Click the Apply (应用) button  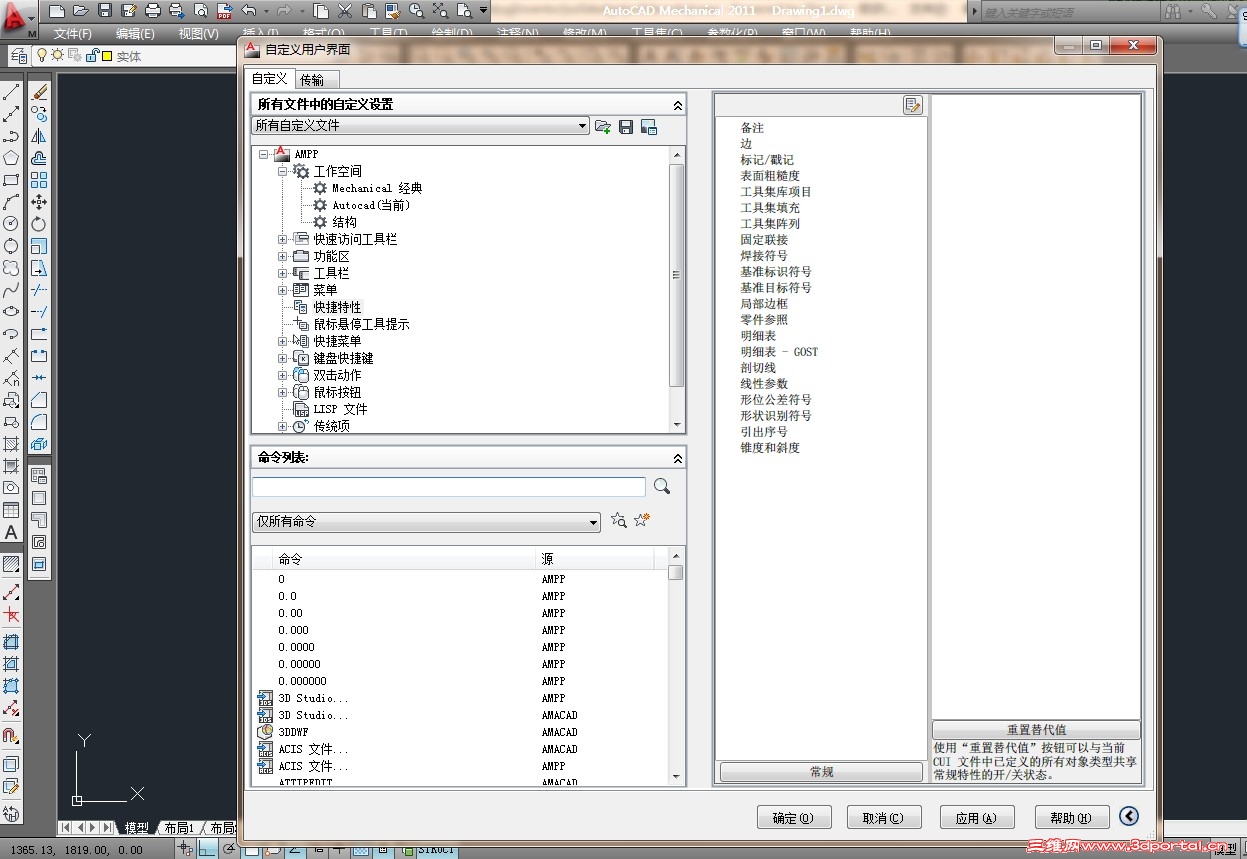pos(977,817)
